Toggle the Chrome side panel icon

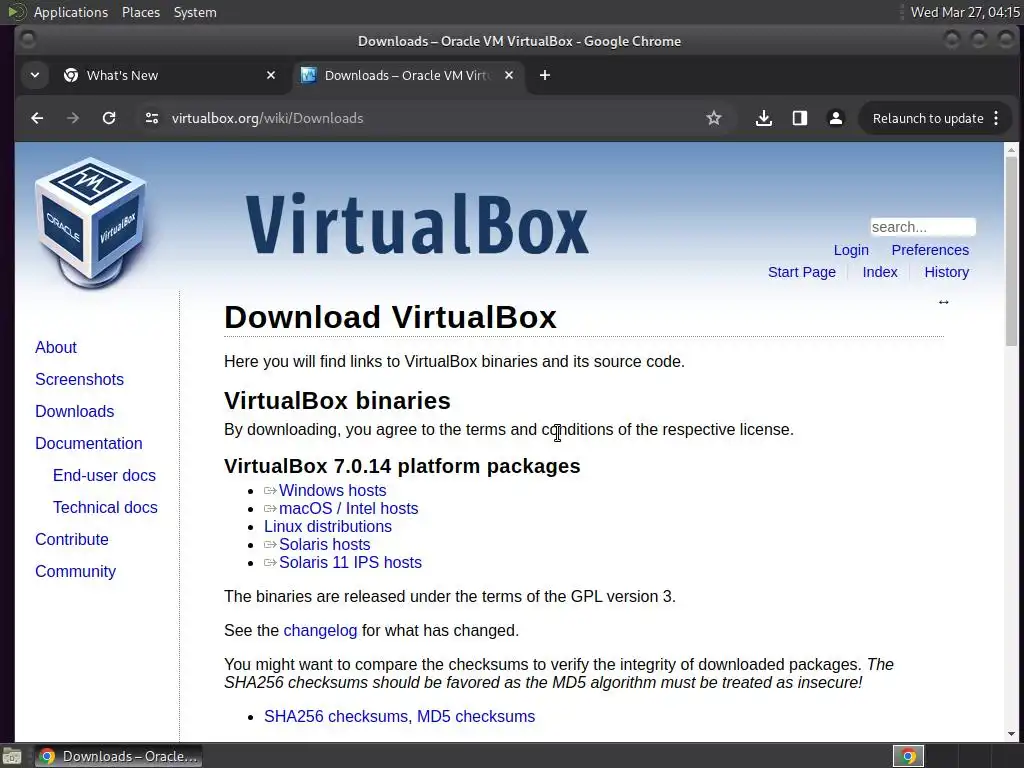tap(799, 118)
